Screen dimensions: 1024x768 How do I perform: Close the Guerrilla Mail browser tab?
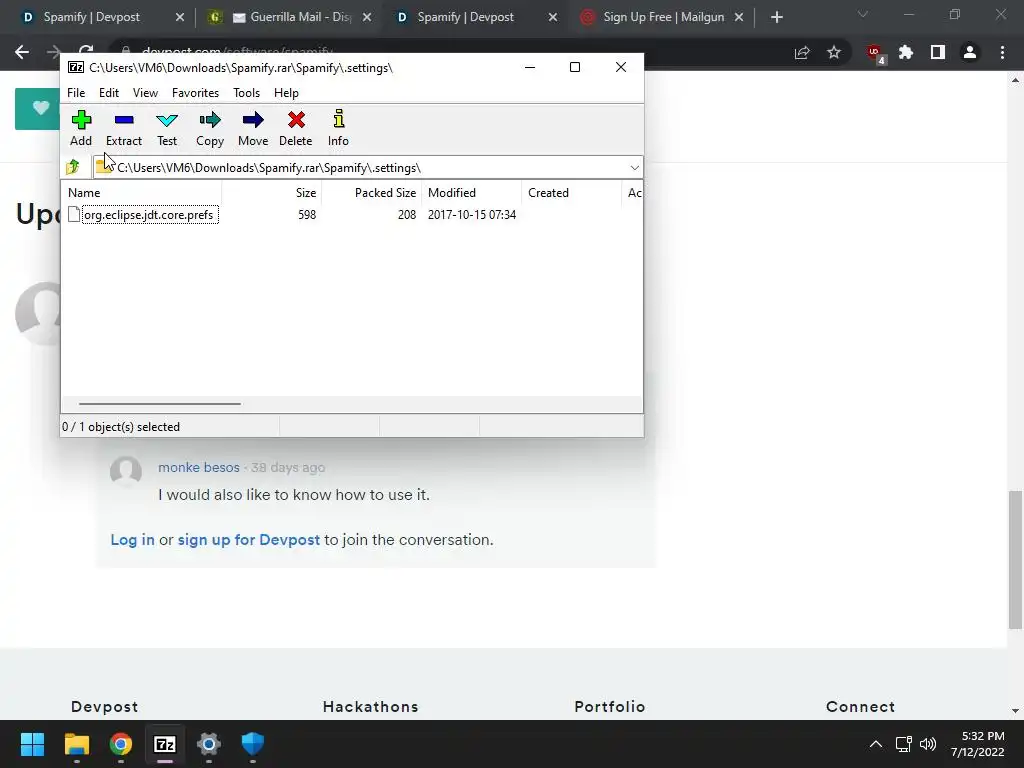point(367,18)
